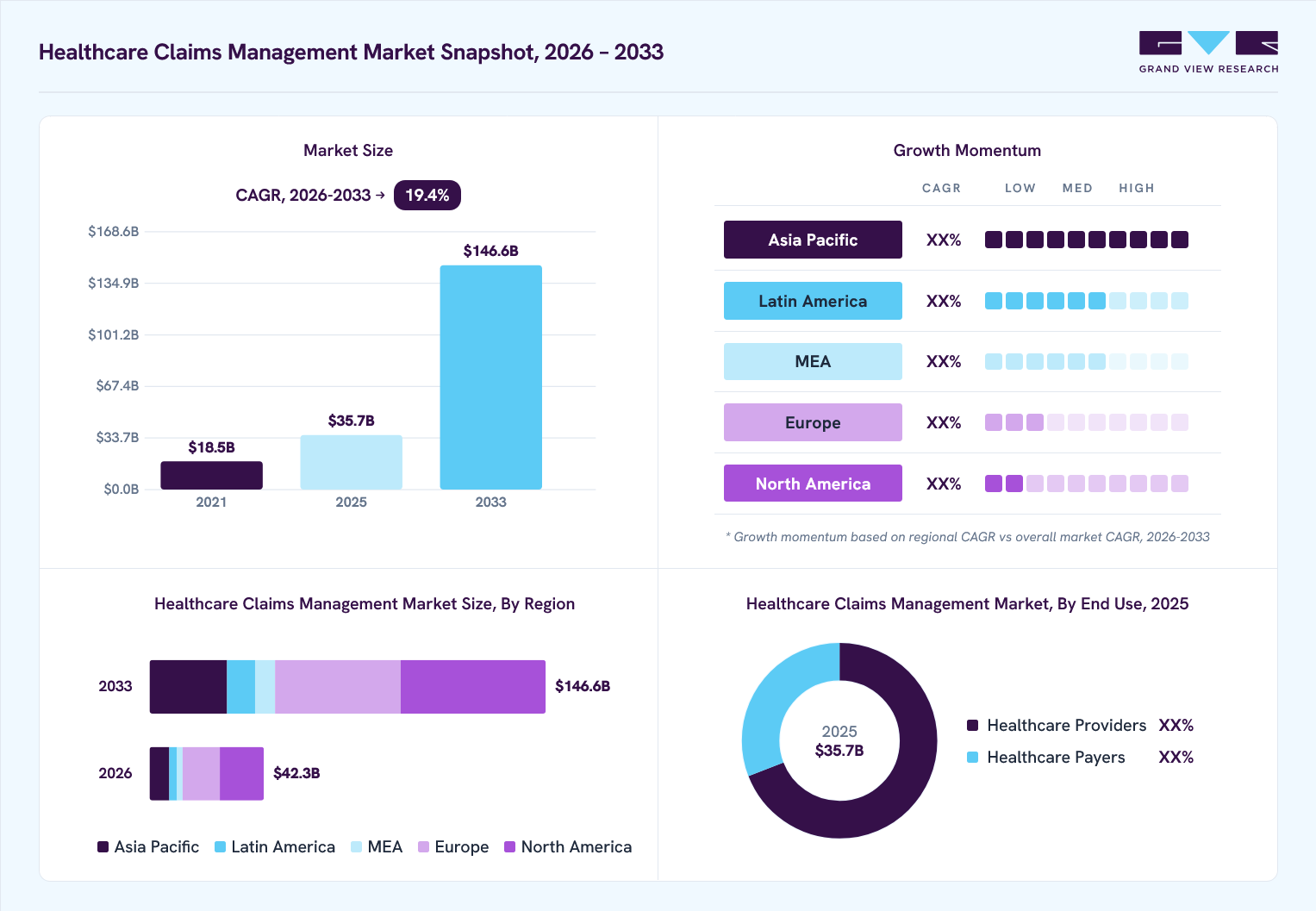Viewport: 1316px width, 911px height.
Task: Click the Healthcare Providers legend swatch
Action: pos(972,725)
